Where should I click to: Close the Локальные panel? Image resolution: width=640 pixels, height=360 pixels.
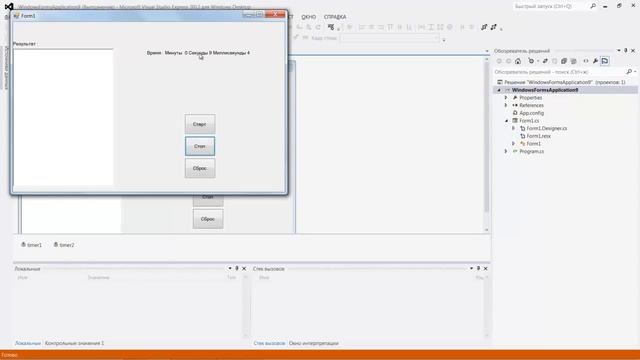[244, 269]
